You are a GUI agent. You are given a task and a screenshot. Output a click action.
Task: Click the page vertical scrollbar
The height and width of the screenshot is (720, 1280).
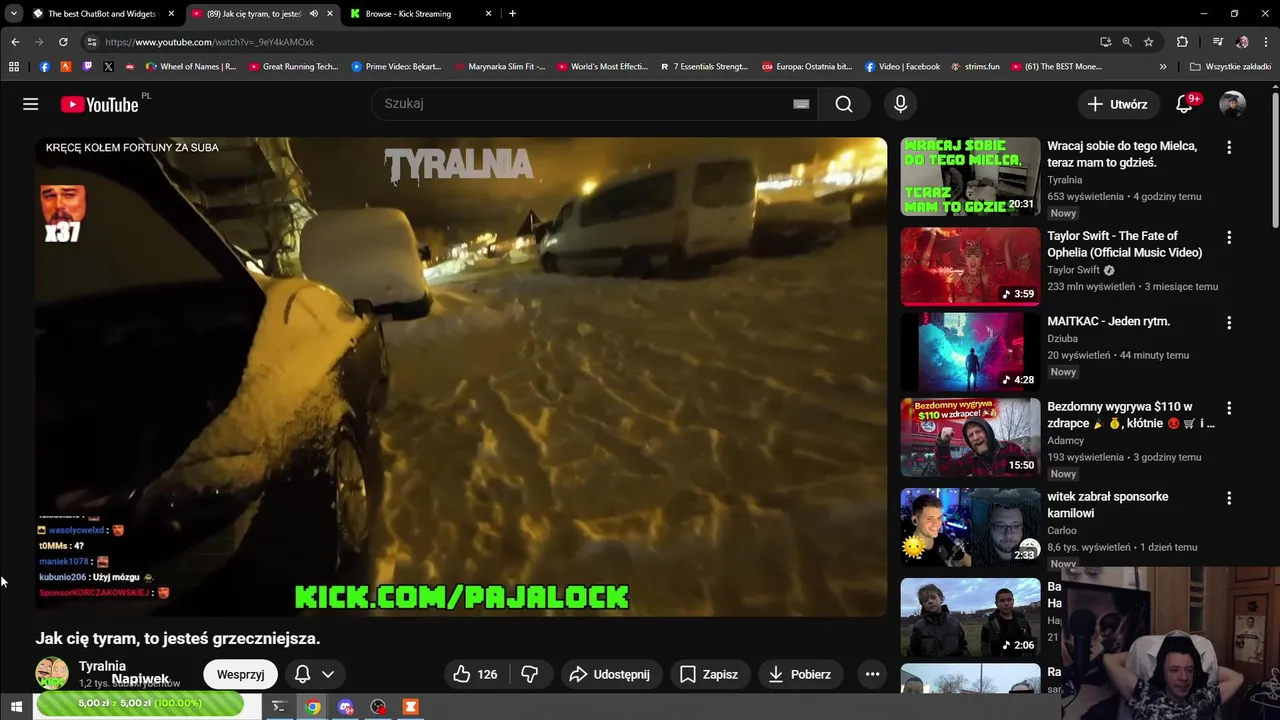[x=1275, y=160]
